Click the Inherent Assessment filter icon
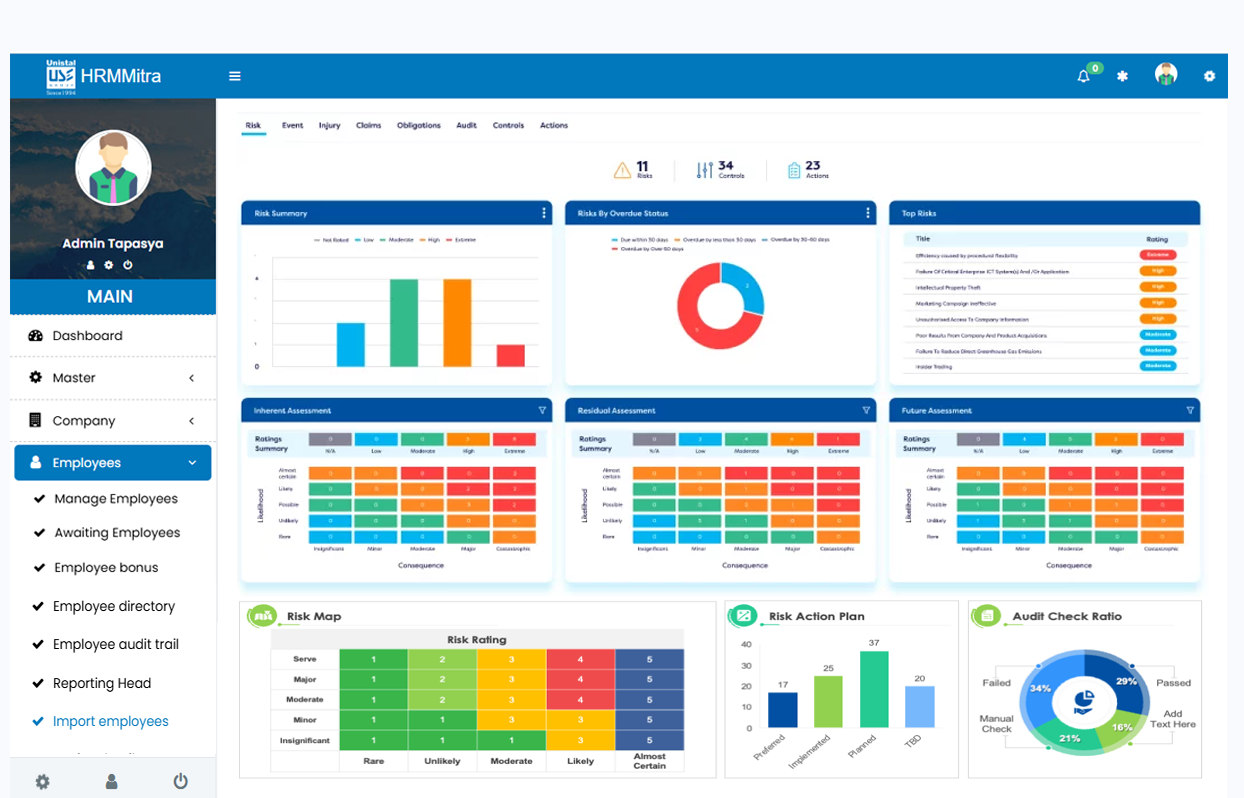This screenshot has height=798, width=1244. [543, 410]
